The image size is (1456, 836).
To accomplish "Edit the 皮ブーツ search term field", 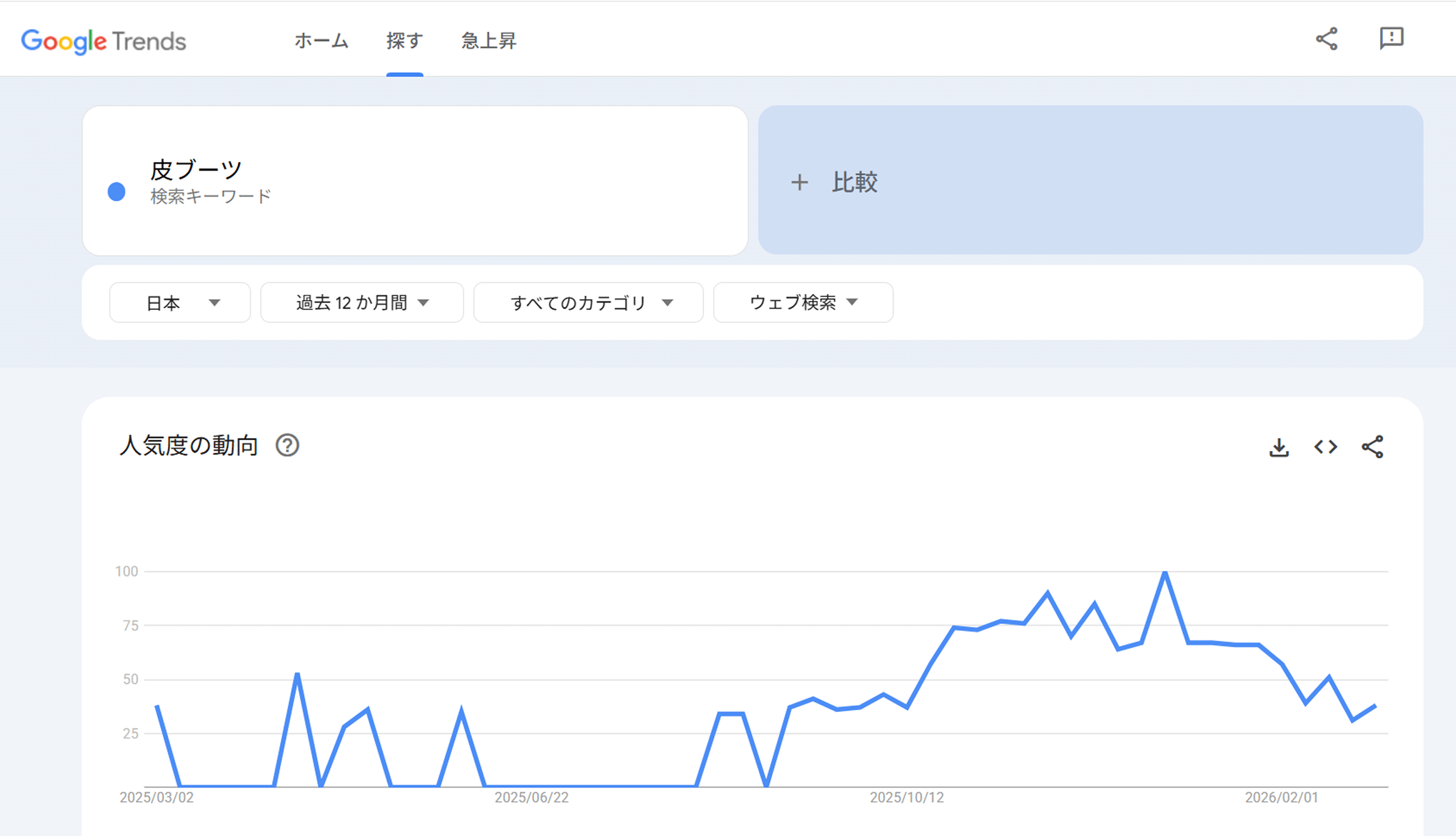I will point(195,171).
